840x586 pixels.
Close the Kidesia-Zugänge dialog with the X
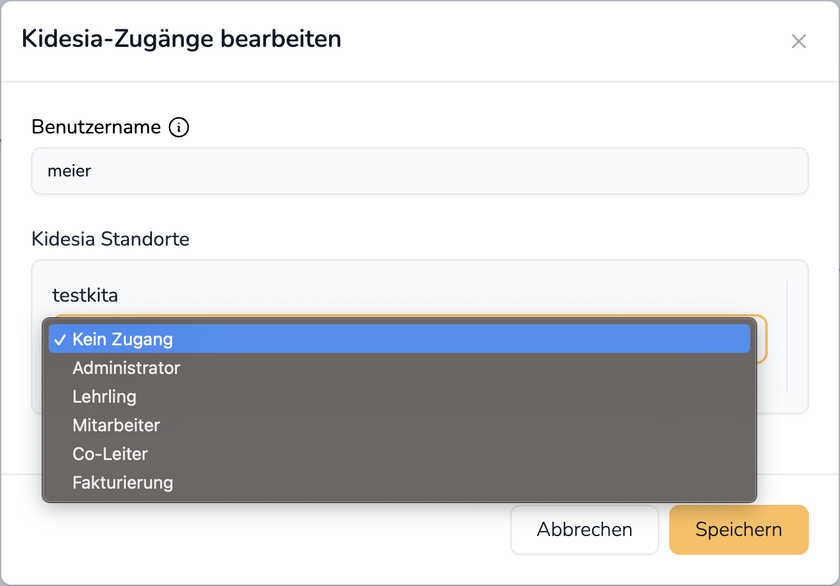[798, 41]
